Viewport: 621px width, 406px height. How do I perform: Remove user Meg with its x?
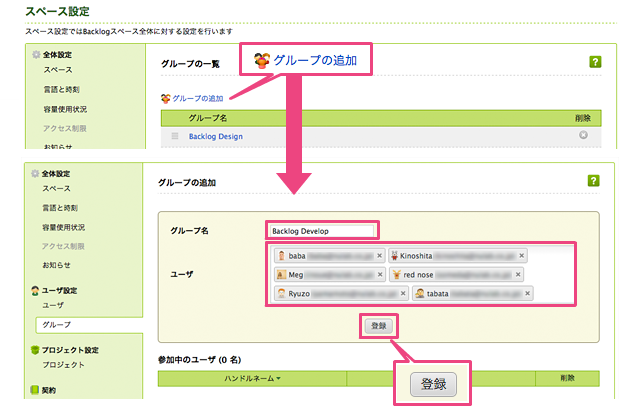pyautogui.click(x=380, y=274)
